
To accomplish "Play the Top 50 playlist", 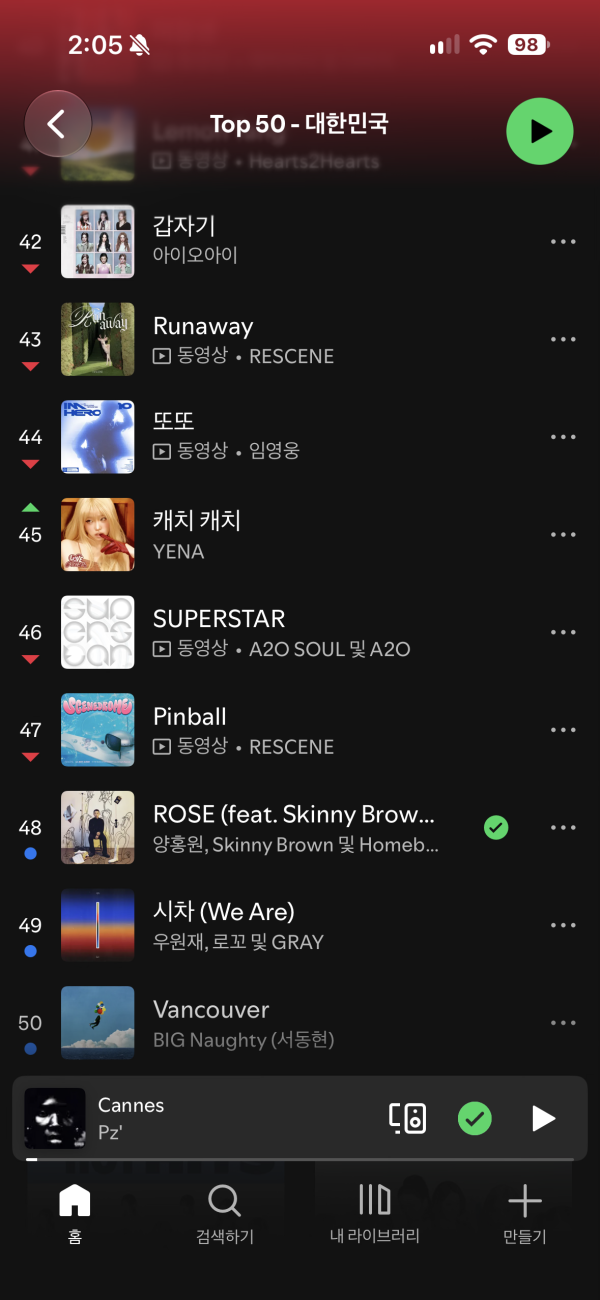I will tap(540, 130).
